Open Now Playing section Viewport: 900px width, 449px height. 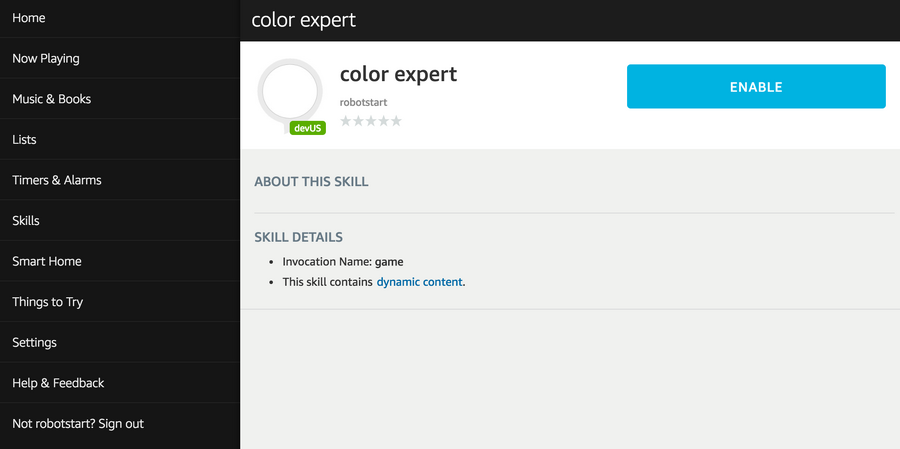[x=46, y=58]
